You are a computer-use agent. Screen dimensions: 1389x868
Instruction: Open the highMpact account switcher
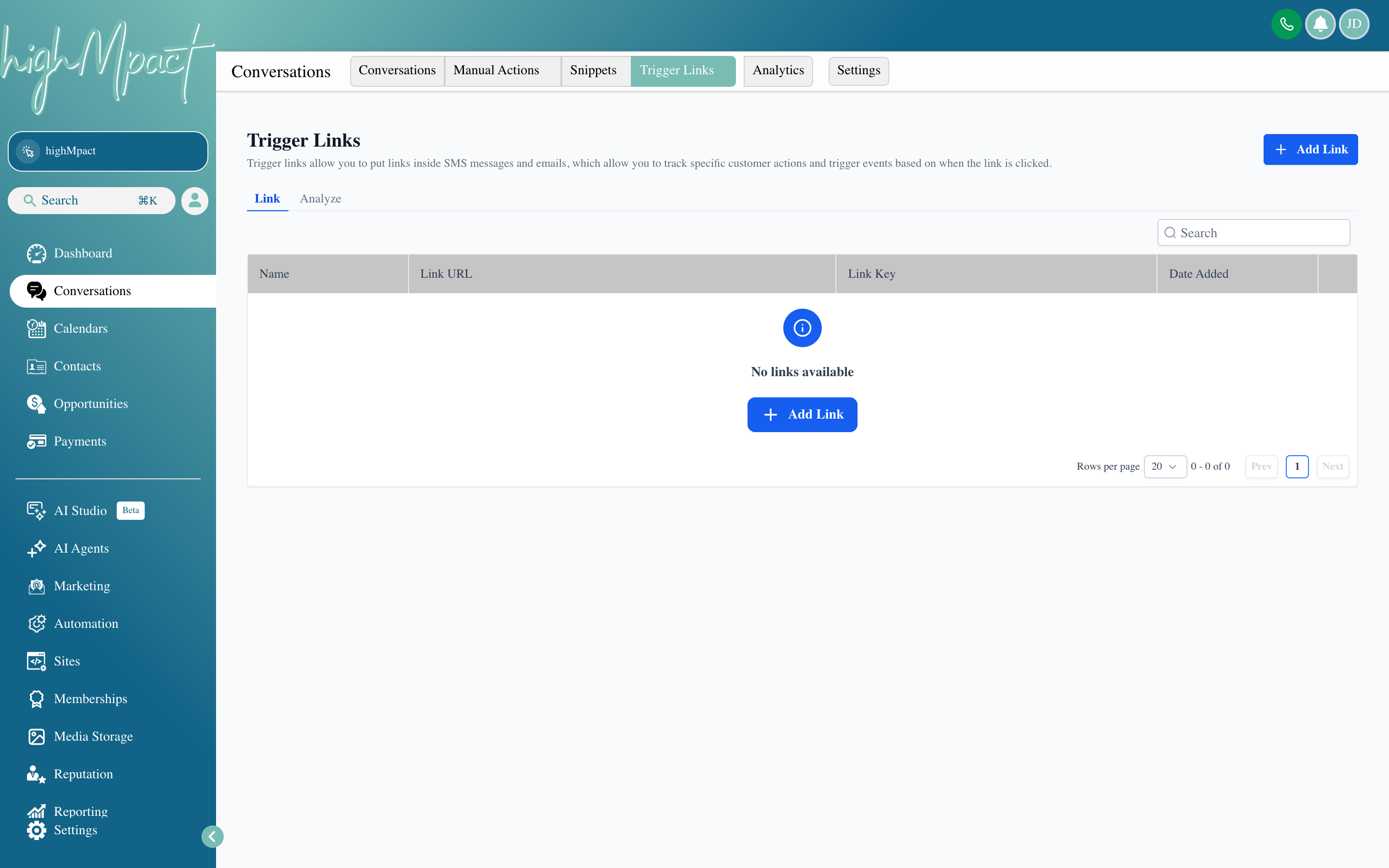tap(108, 151)
